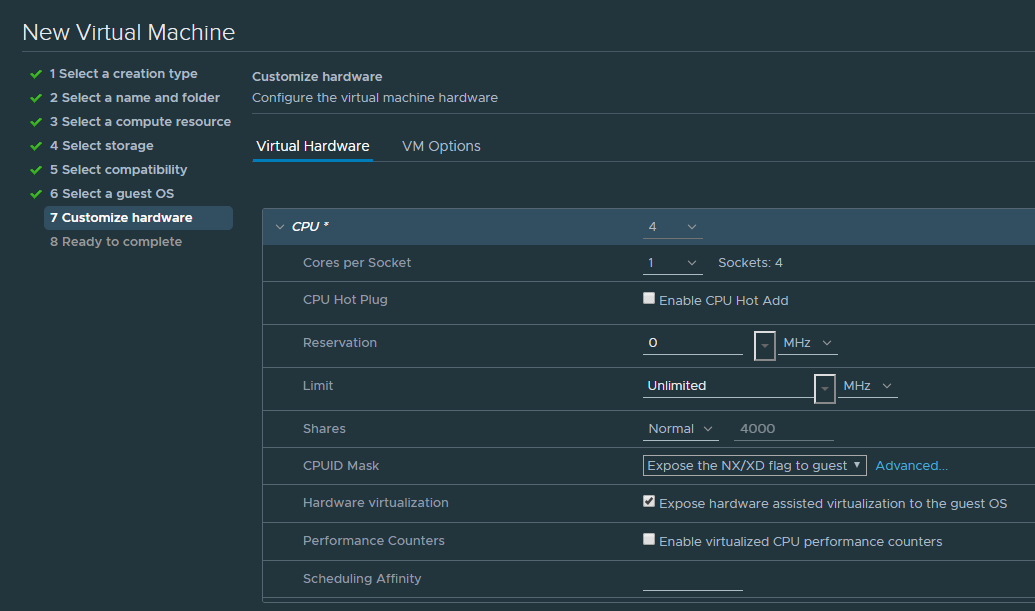Open the Limit value arrow dropdown
Screen dimensions: 1035x611
[825, 387]
